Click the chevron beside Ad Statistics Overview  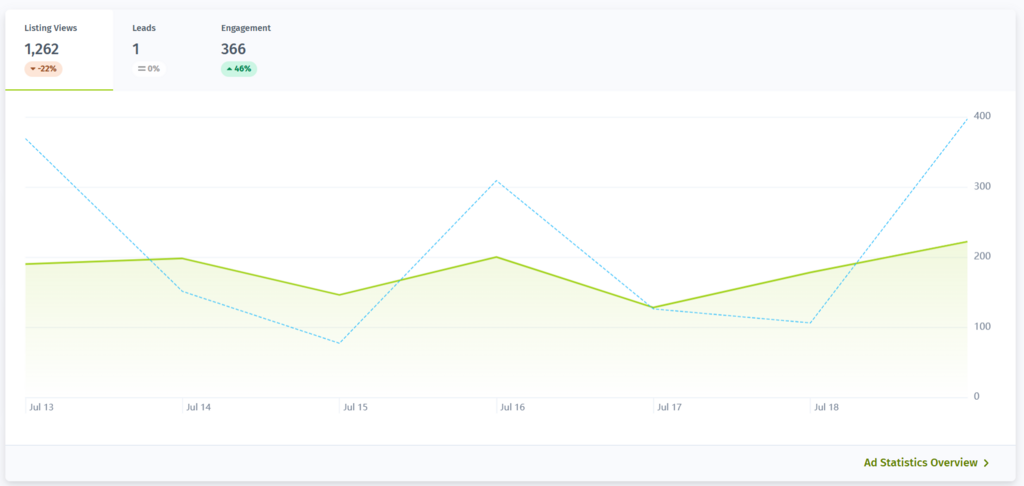click(986, 463)
